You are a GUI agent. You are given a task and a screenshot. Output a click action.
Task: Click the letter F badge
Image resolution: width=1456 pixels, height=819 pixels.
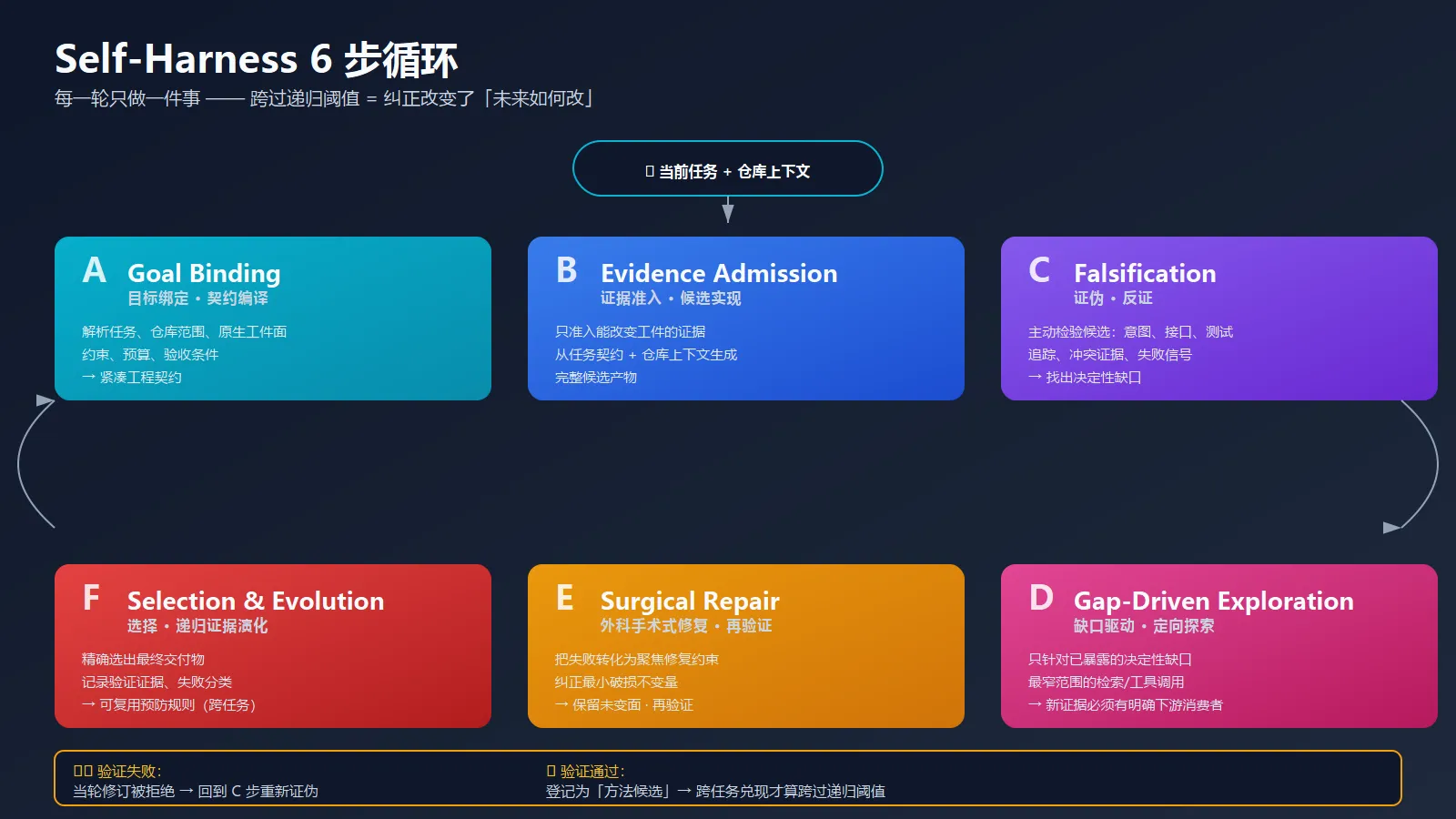coord(91,598)
